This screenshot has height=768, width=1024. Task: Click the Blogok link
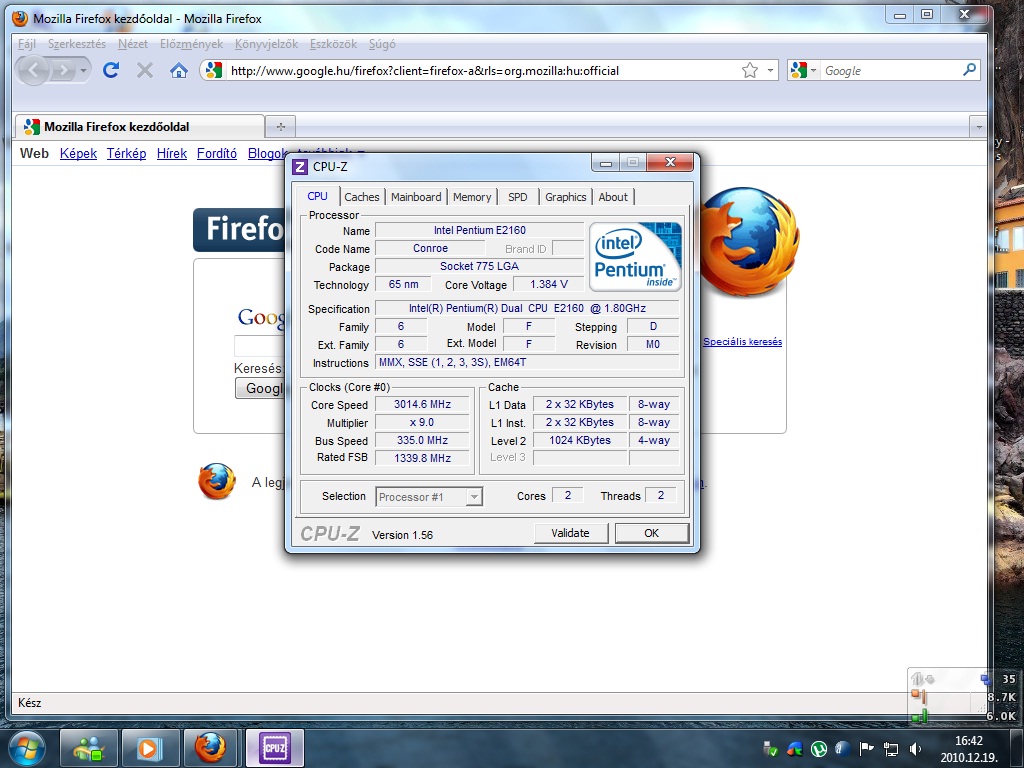[266, 153]
